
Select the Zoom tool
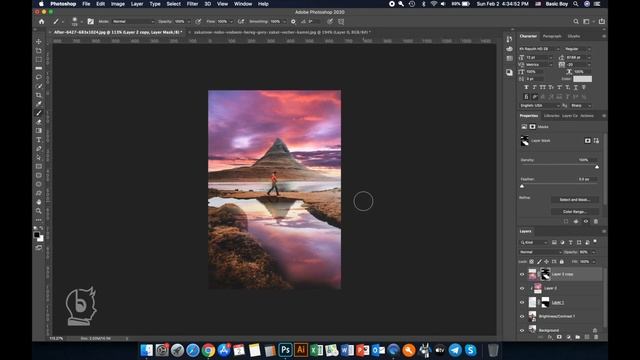click(39, 211)
